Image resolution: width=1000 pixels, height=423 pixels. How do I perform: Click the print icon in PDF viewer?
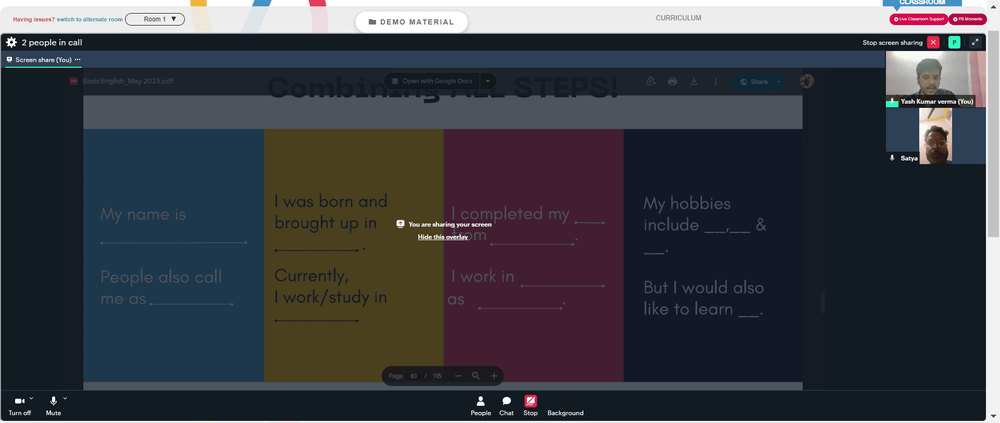pyautogui.click(x=672, y=82)
